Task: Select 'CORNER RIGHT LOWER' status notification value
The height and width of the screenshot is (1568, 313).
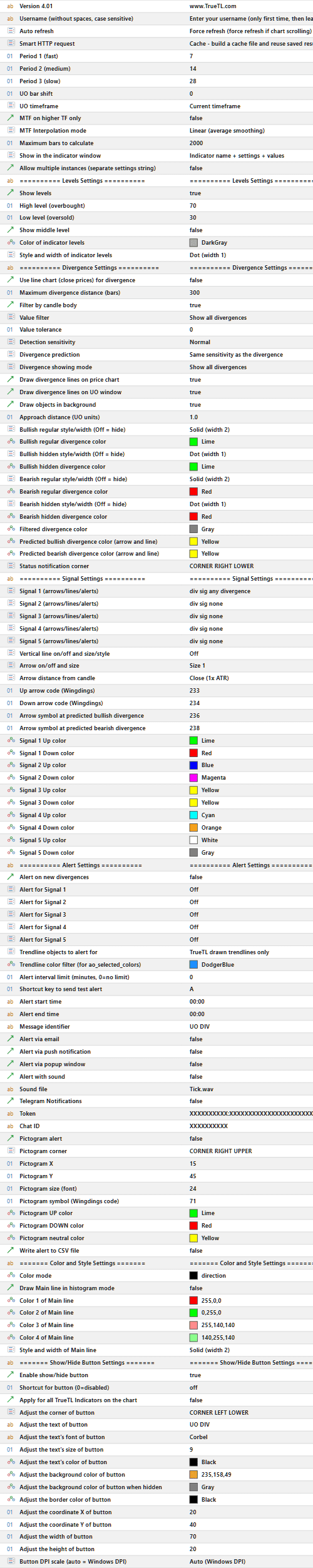Action: click(x=222, y=566)
